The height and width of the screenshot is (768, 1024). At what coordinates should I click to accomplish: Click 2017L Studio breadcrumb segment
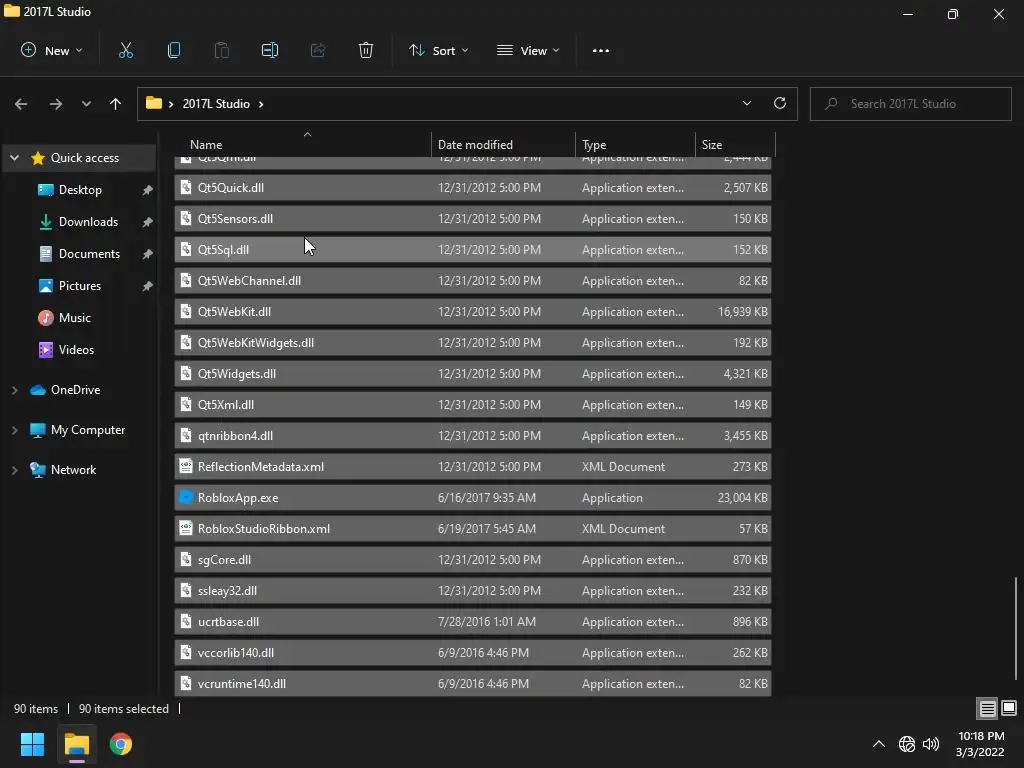(x=216, y=104)
